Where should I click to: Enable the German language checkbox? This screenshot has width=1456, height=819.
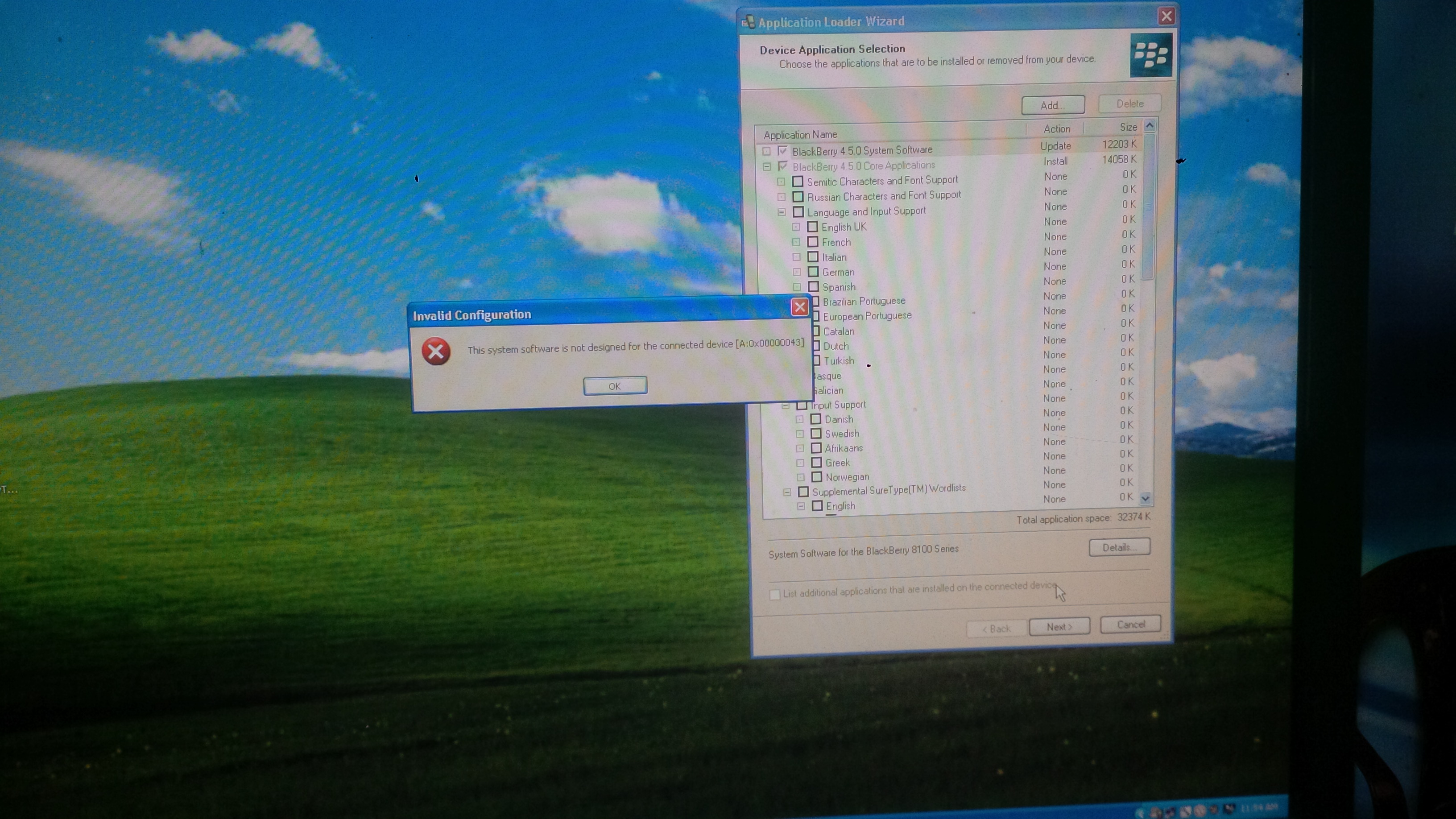click(813, 272)
